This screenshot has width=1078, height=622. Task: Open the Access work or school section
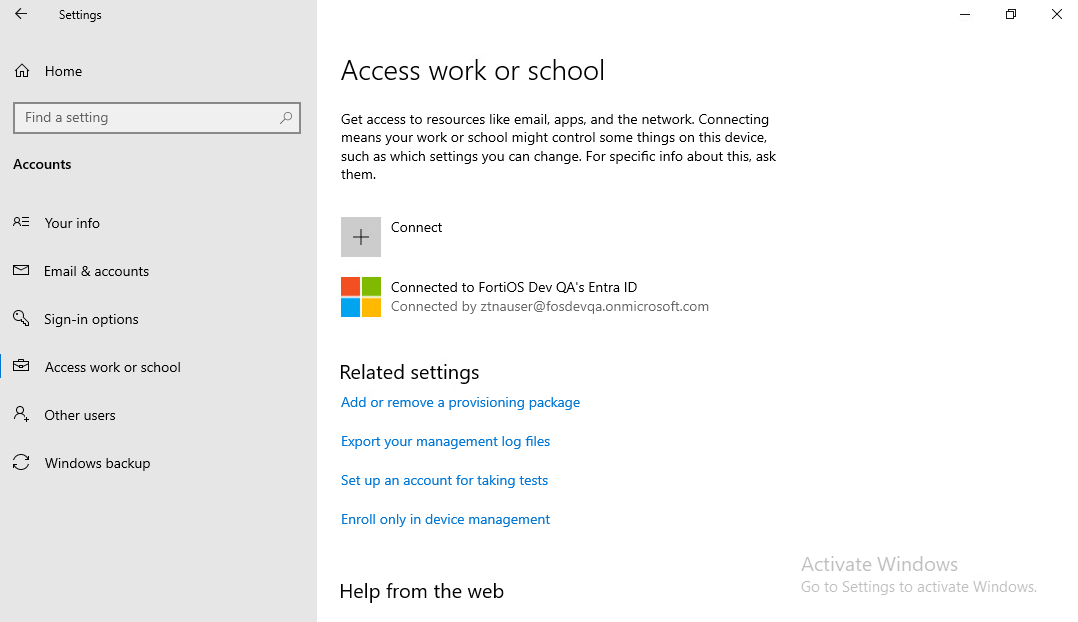point(112,367)
